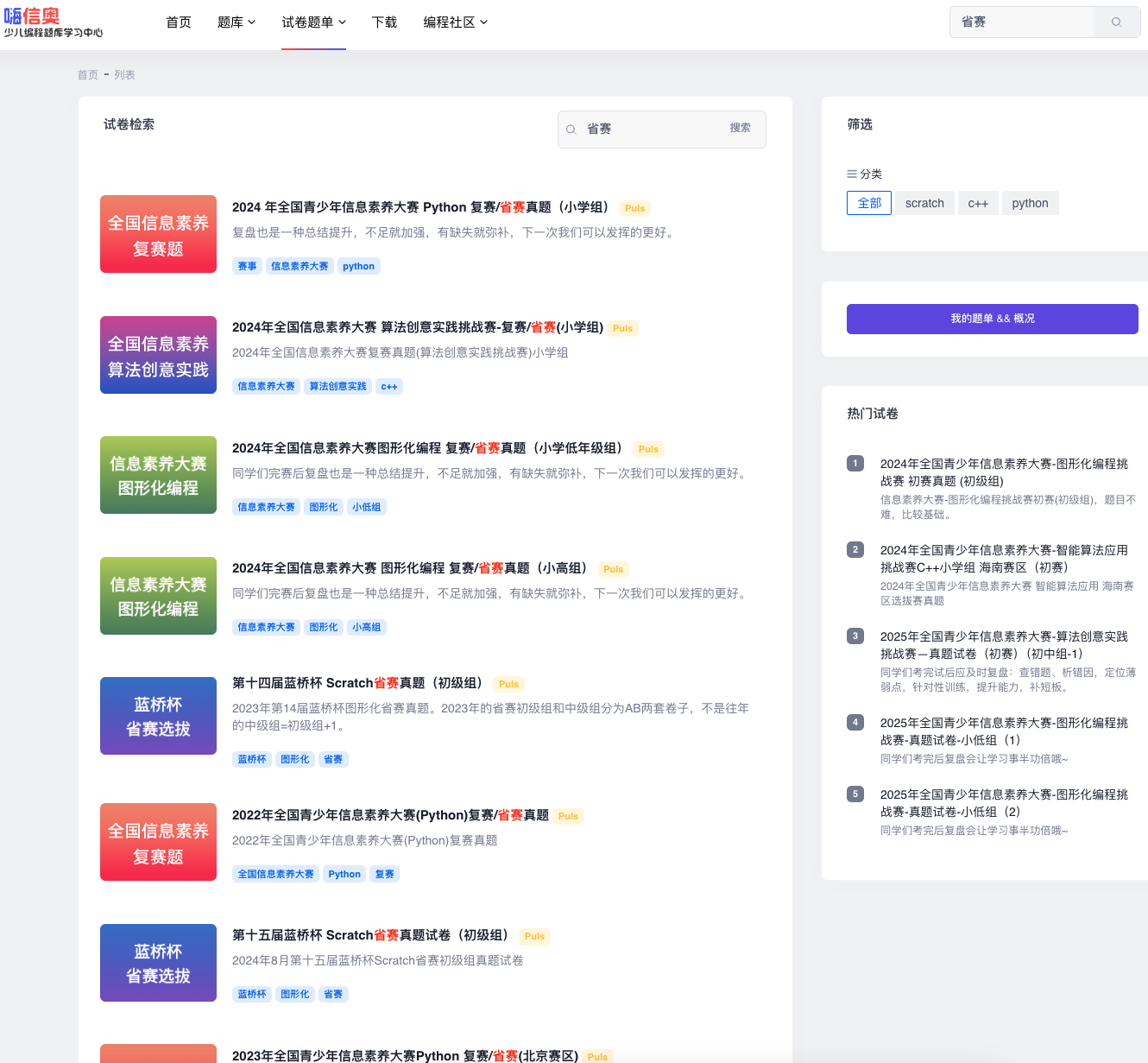Select the c++ category filter

[978, 203]
